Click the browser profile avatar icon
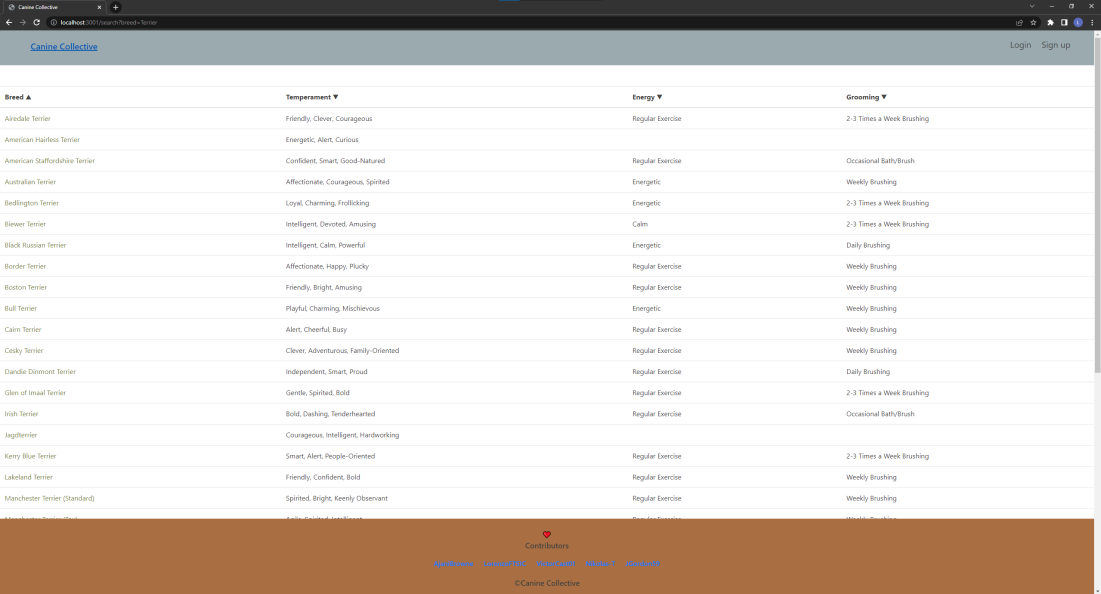 [x=1077, y=22]
